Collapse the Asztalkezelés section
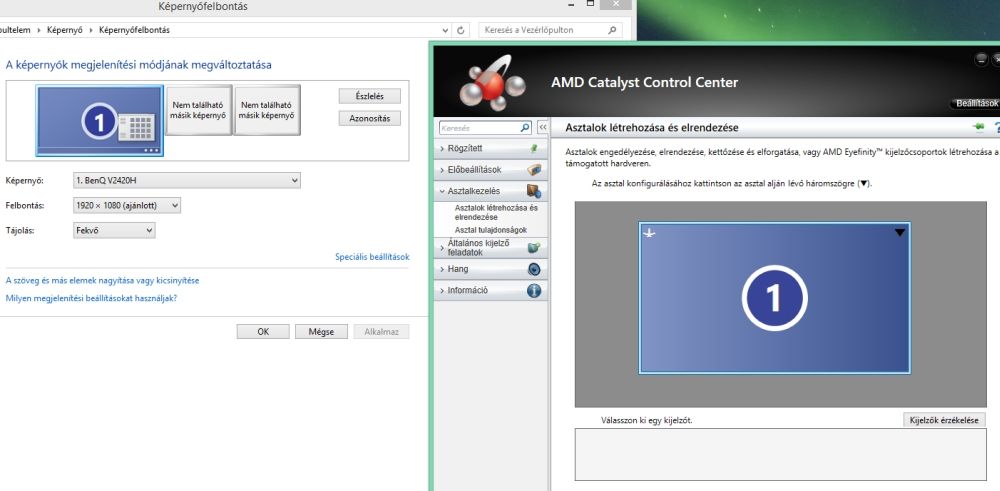Viewport: 1000px width, 491px height. (442, 191)
